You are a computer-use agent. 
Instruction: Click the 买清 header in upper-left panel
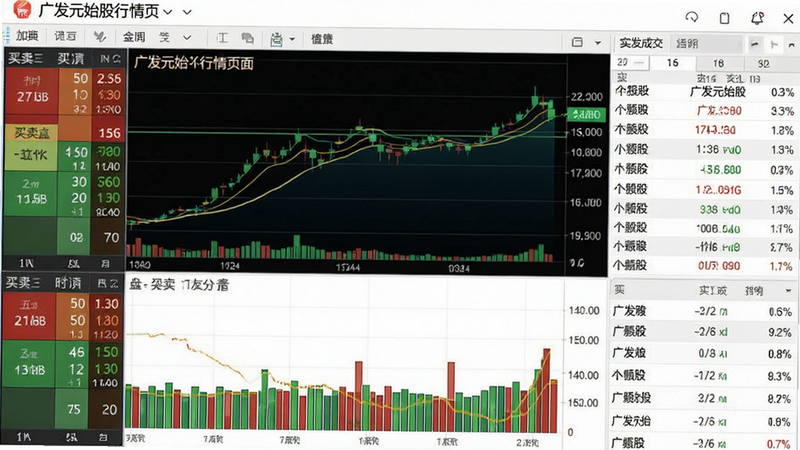point(70,59)
